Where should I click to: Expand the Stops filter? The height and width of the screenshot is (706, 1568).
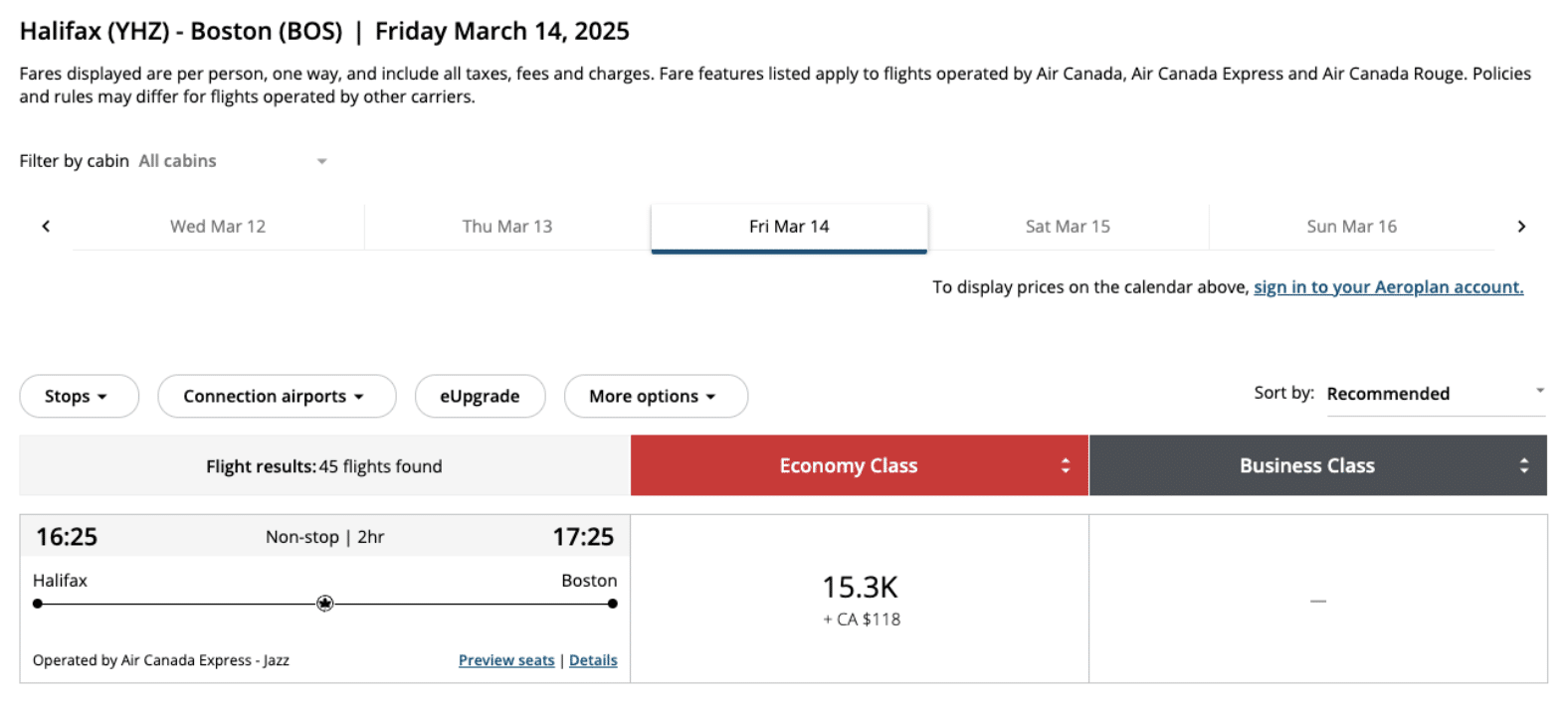tap(79, 396)
